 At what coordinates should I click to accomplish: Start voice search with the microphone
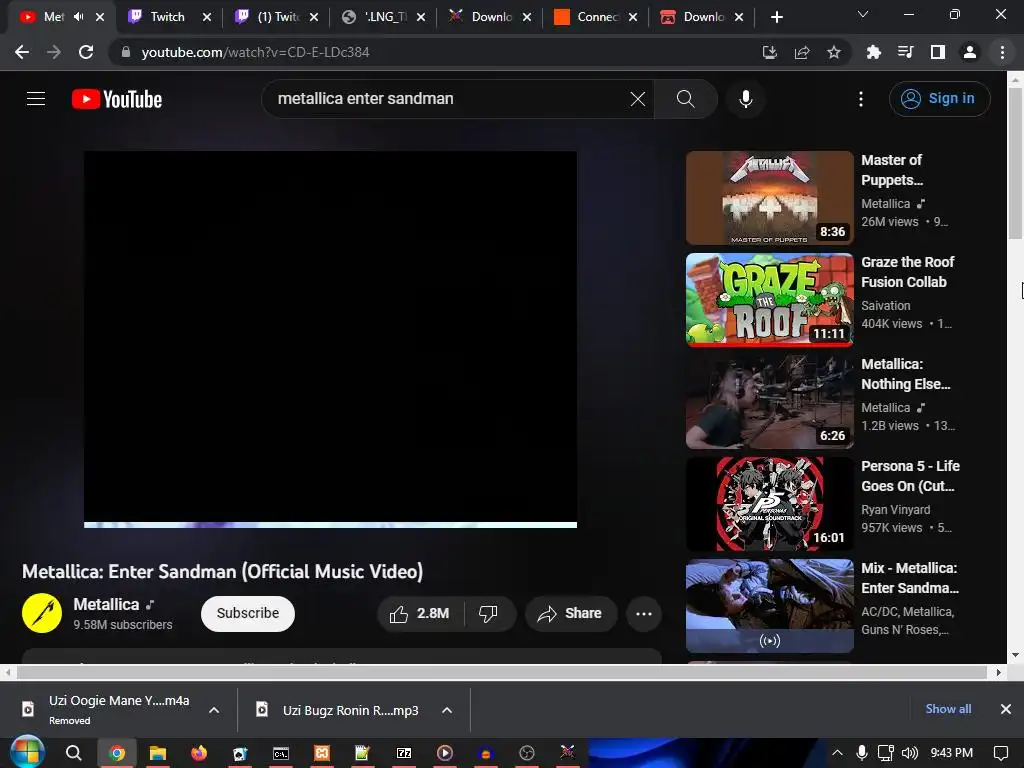[746, 99]
